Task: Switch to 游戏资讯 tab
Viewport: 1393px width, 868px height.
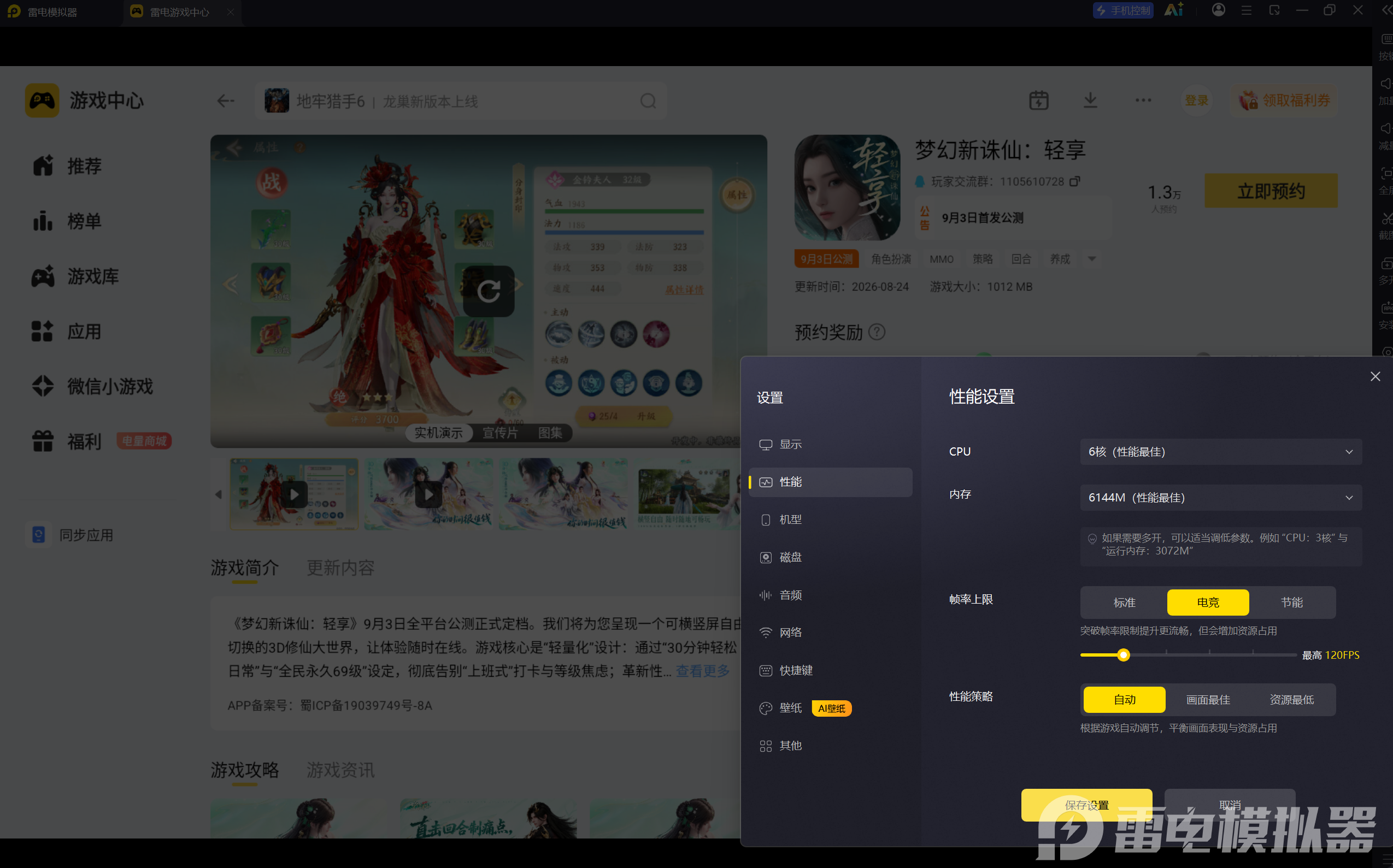Action: click(x=340, y=770)
